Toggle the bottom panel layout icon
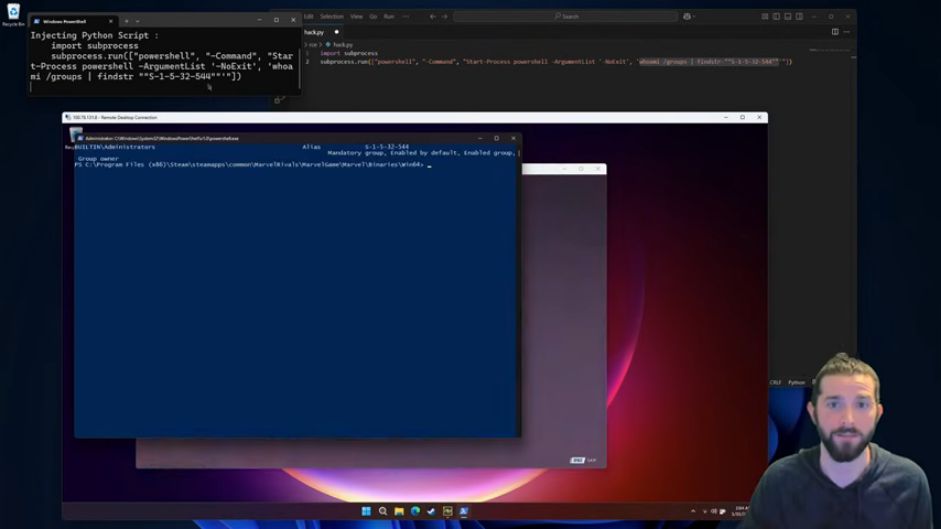941x529 pixels. [x=787, y=17]
